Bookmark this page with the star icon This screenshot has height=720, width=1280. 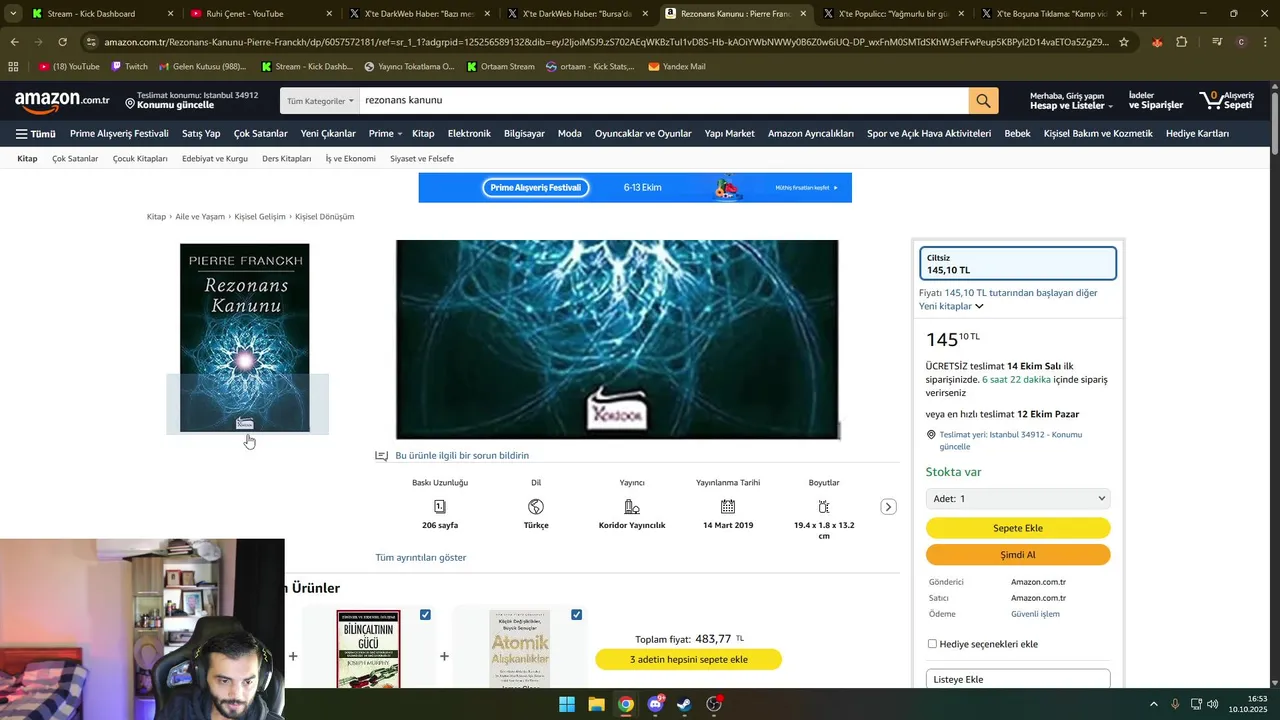tap(1124, 42)
